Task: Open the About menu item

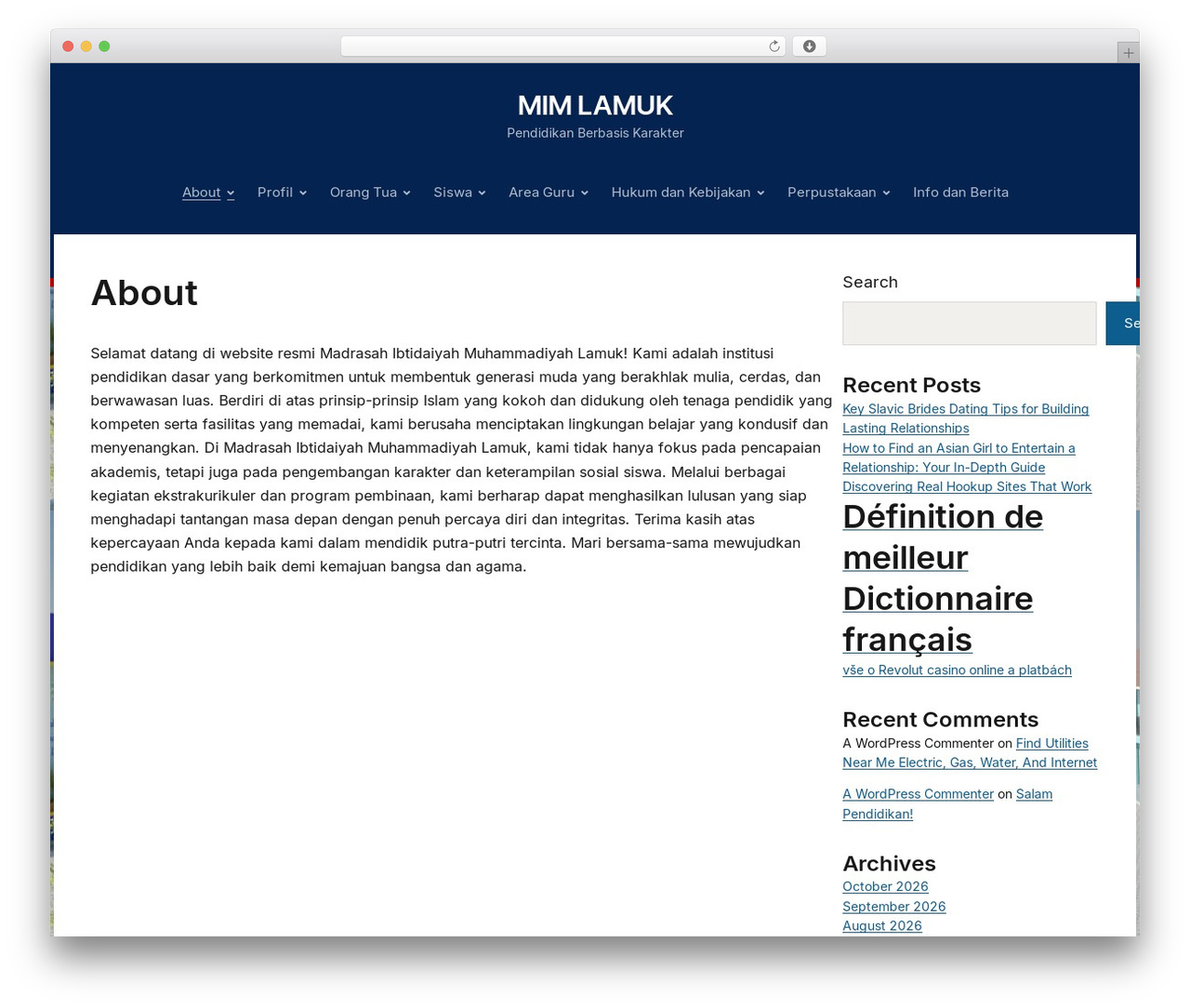Action: (201, 192)
